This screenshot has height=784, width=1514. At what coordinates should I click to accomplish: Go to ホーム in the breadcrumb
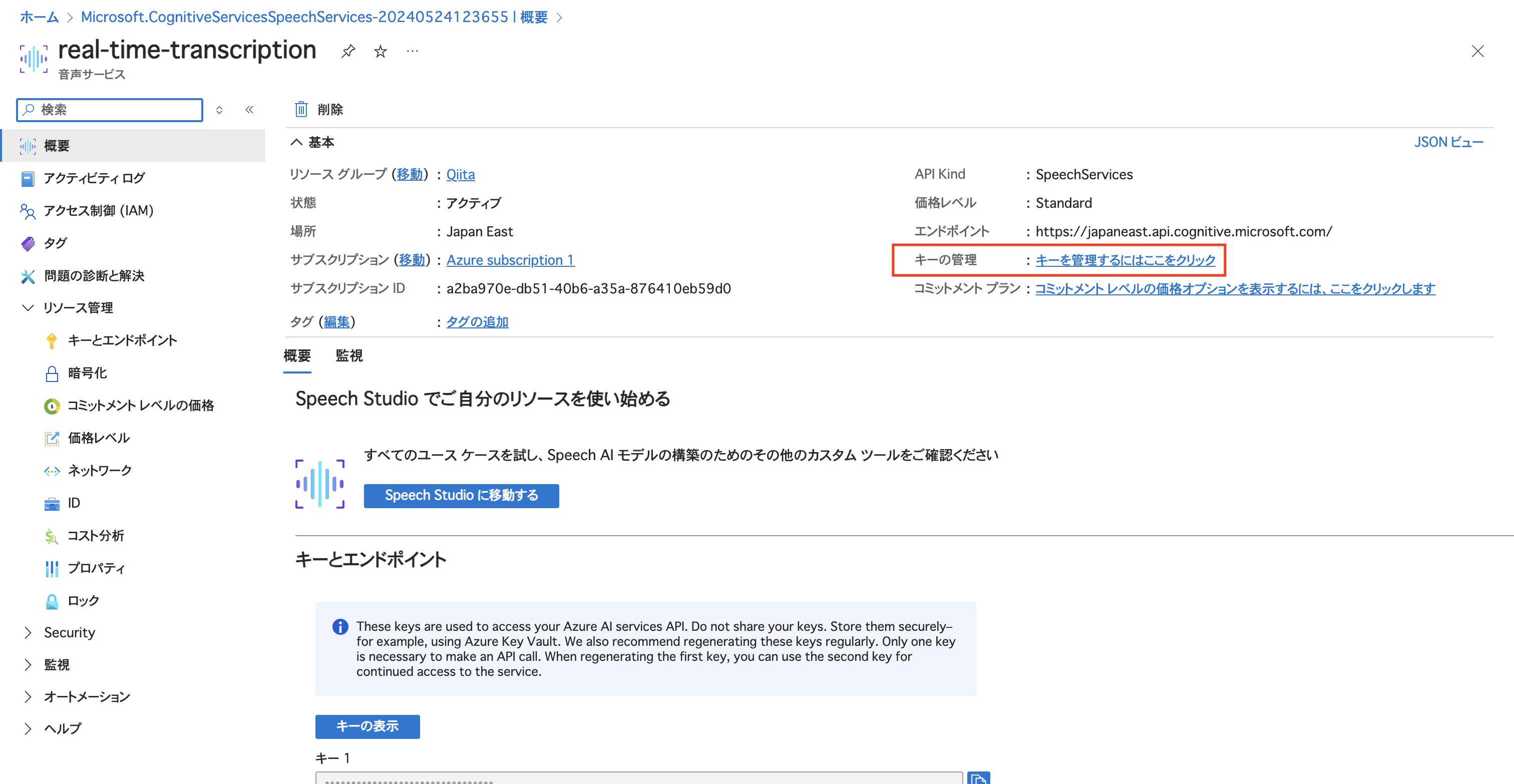(x=39, y=17)
